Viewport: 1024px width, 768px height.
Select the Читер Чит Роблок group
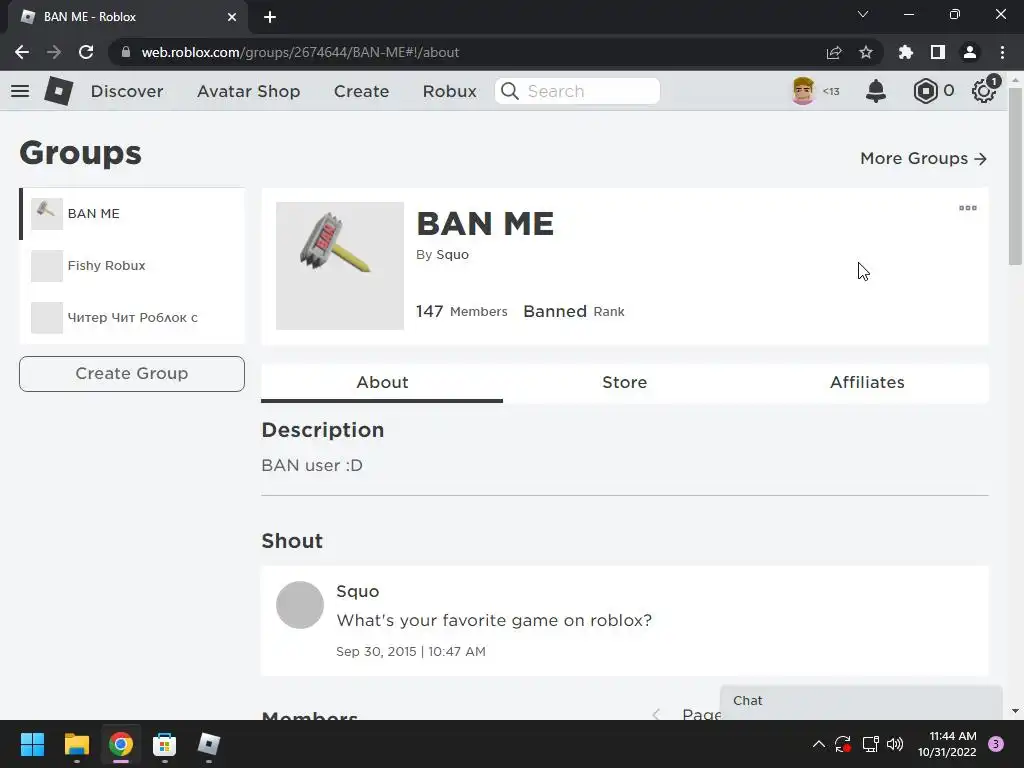133,317
